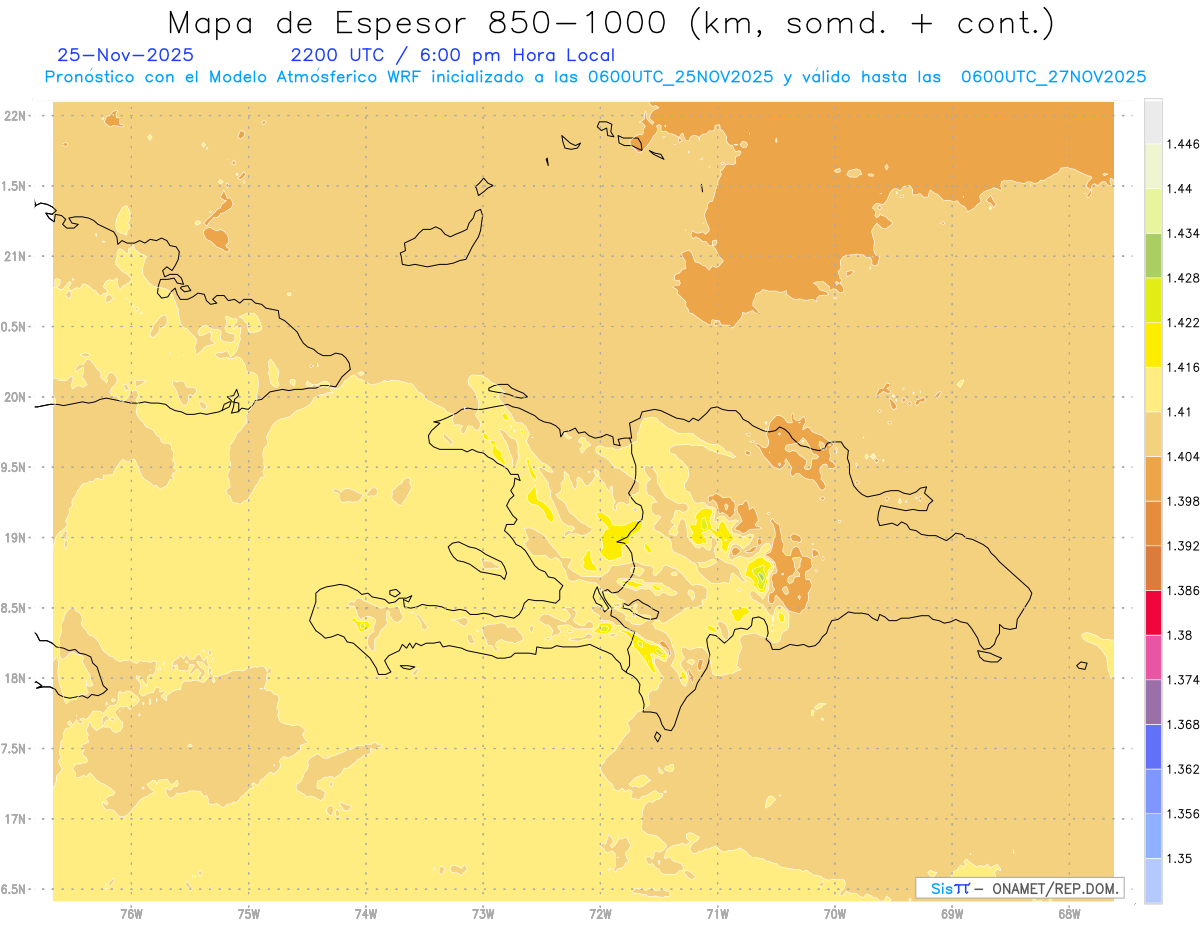Image resolution: width=1200 pixels, height=927 pixels.
Task: Click the '18N' latitude axis label
Action: coord(15,679)
